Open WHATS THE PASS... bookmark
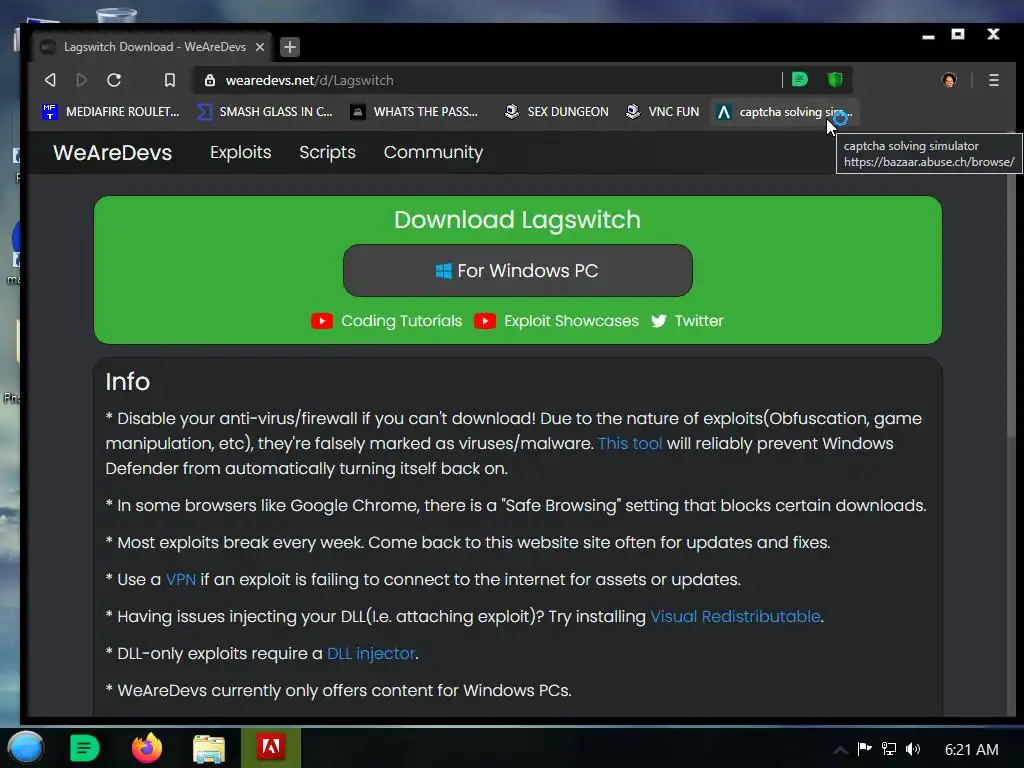This screenshot has width=1024, height=768. 414,112
